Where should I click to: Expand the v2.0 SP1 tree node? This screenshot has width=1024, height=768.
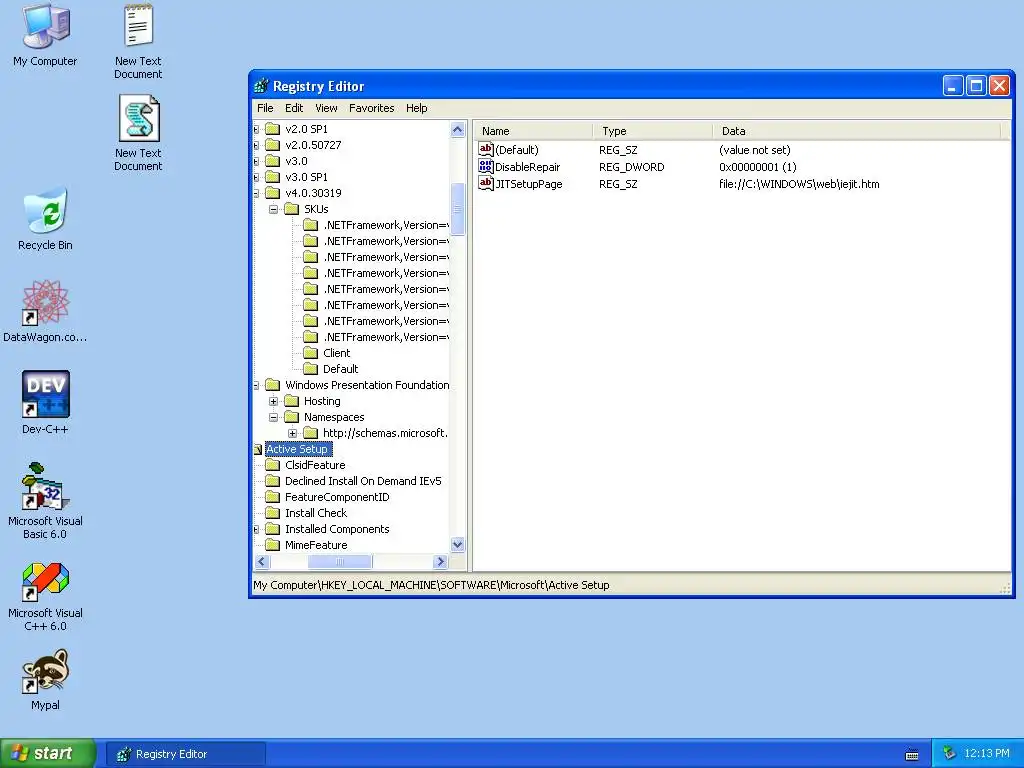pyautogui.click(x=256, y=129)
